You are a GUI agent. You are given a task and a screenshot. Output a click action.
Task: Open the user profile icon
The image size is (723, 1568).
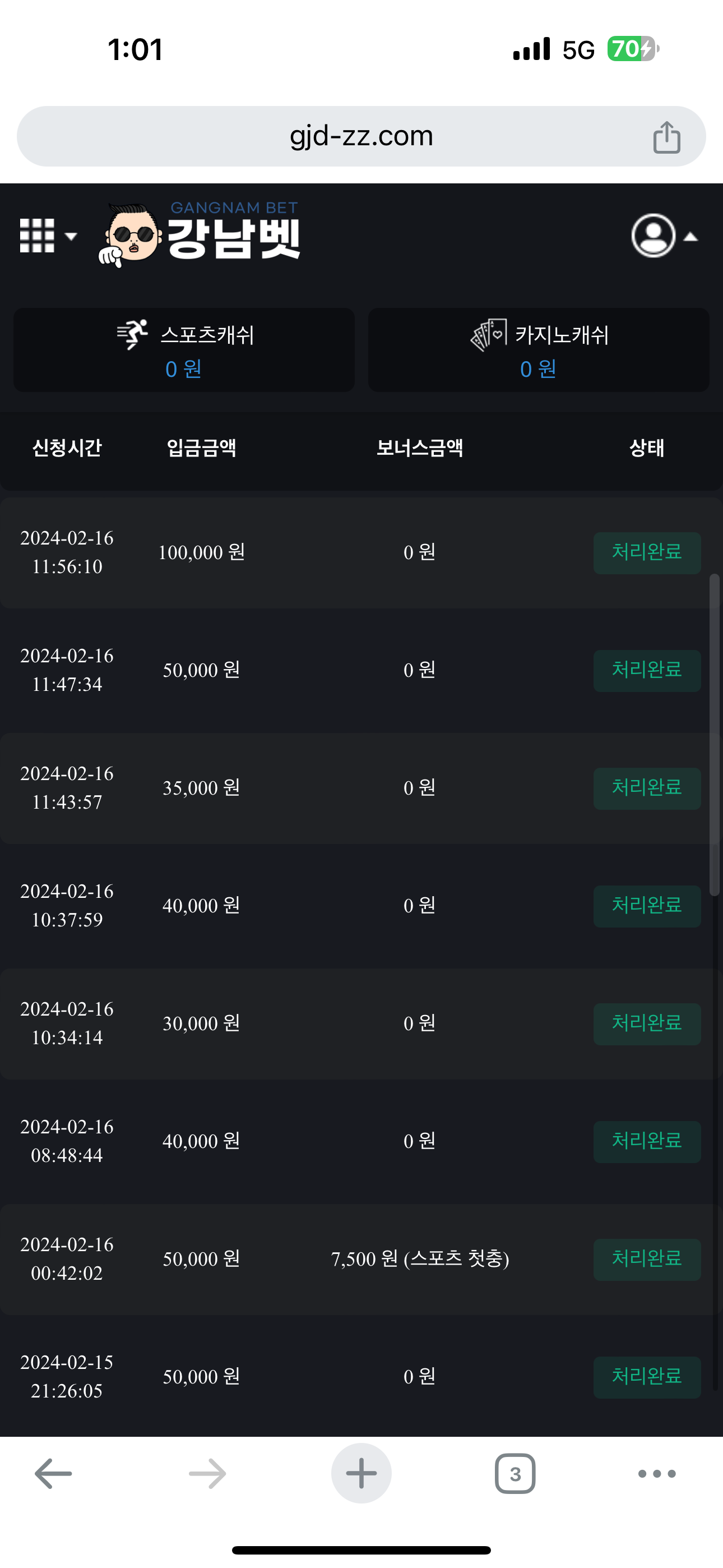[x=653, y=236]
